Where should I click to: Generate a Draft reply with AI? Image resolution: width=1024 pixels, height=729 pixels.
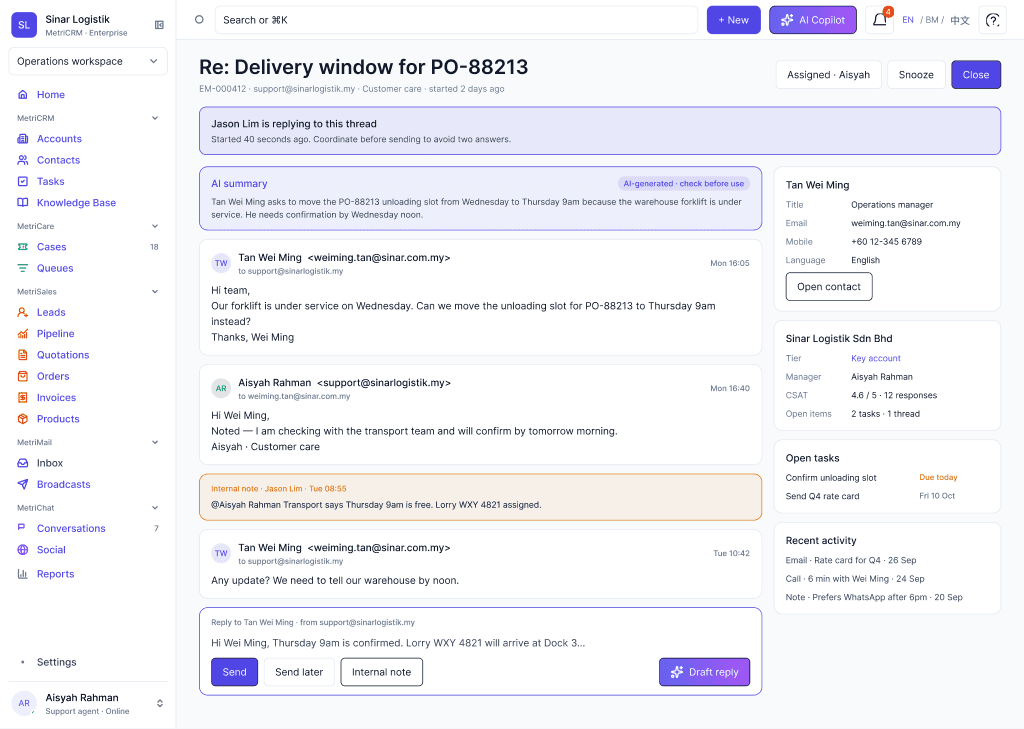[x=704, y=672]
